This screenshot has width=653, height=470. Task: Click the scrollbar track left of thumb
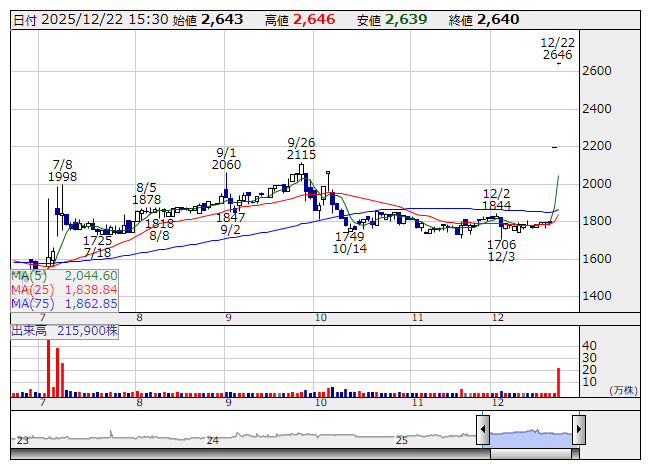coord(250,454)
